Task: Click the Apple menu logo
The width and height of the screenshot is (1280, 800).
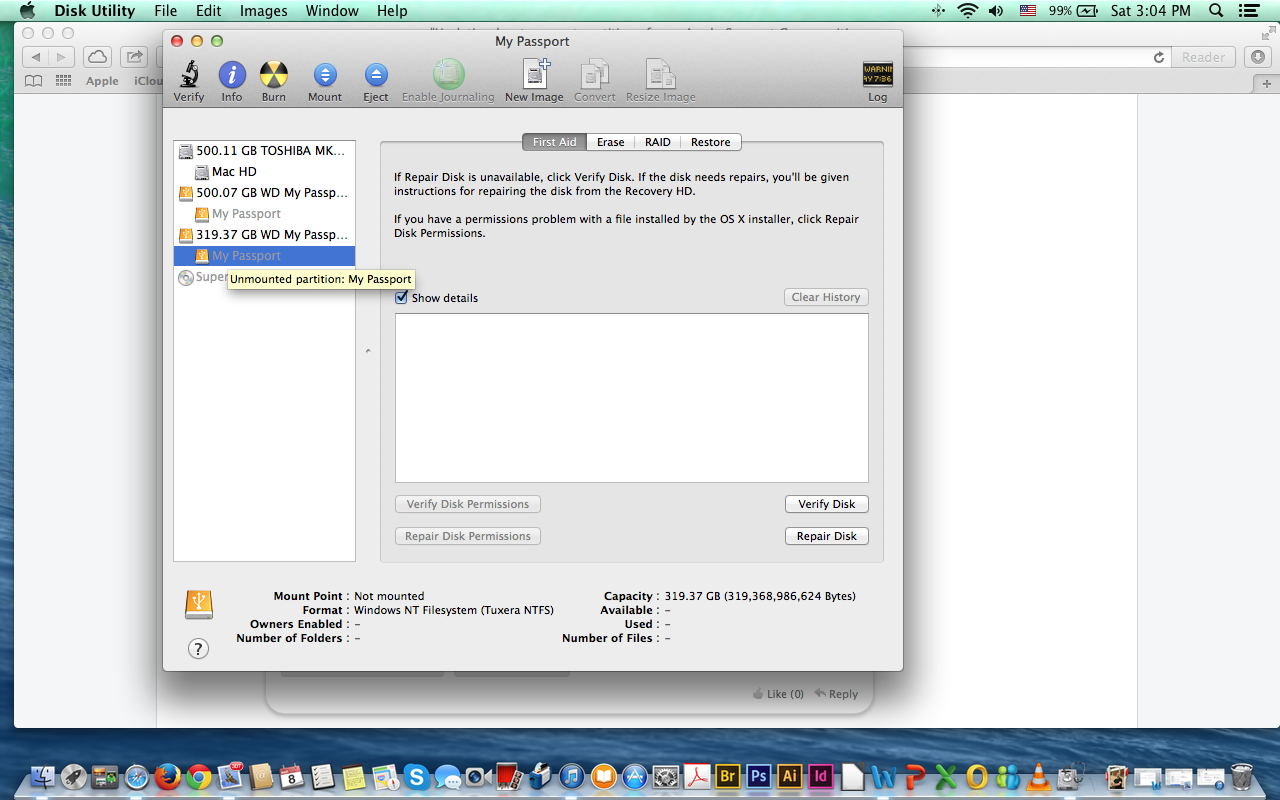Action: [27, 11]
